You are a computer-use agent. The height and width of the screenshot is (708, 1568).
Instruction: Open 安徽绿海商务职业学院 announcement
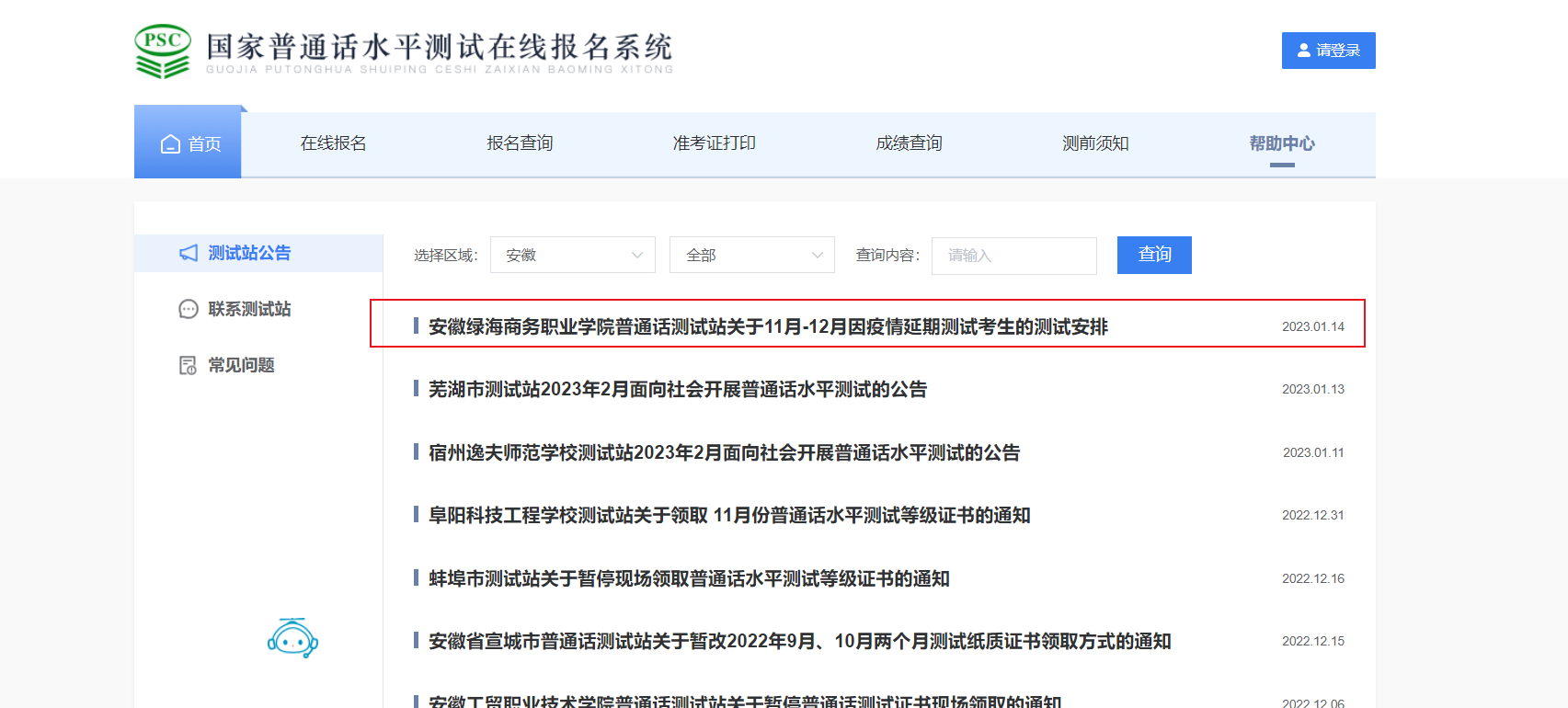pos(768,326)
